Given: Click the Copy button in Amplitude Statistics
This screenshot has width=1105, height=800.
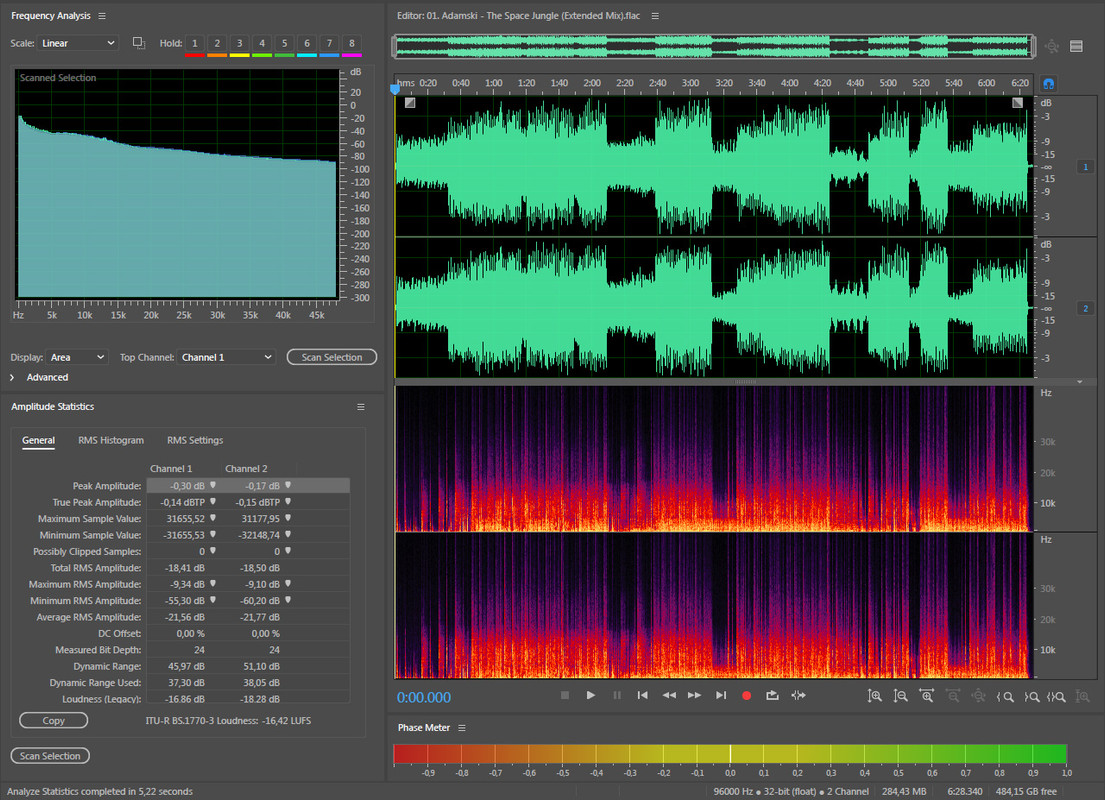Looking at the screenshot, I should pos(53,720).
